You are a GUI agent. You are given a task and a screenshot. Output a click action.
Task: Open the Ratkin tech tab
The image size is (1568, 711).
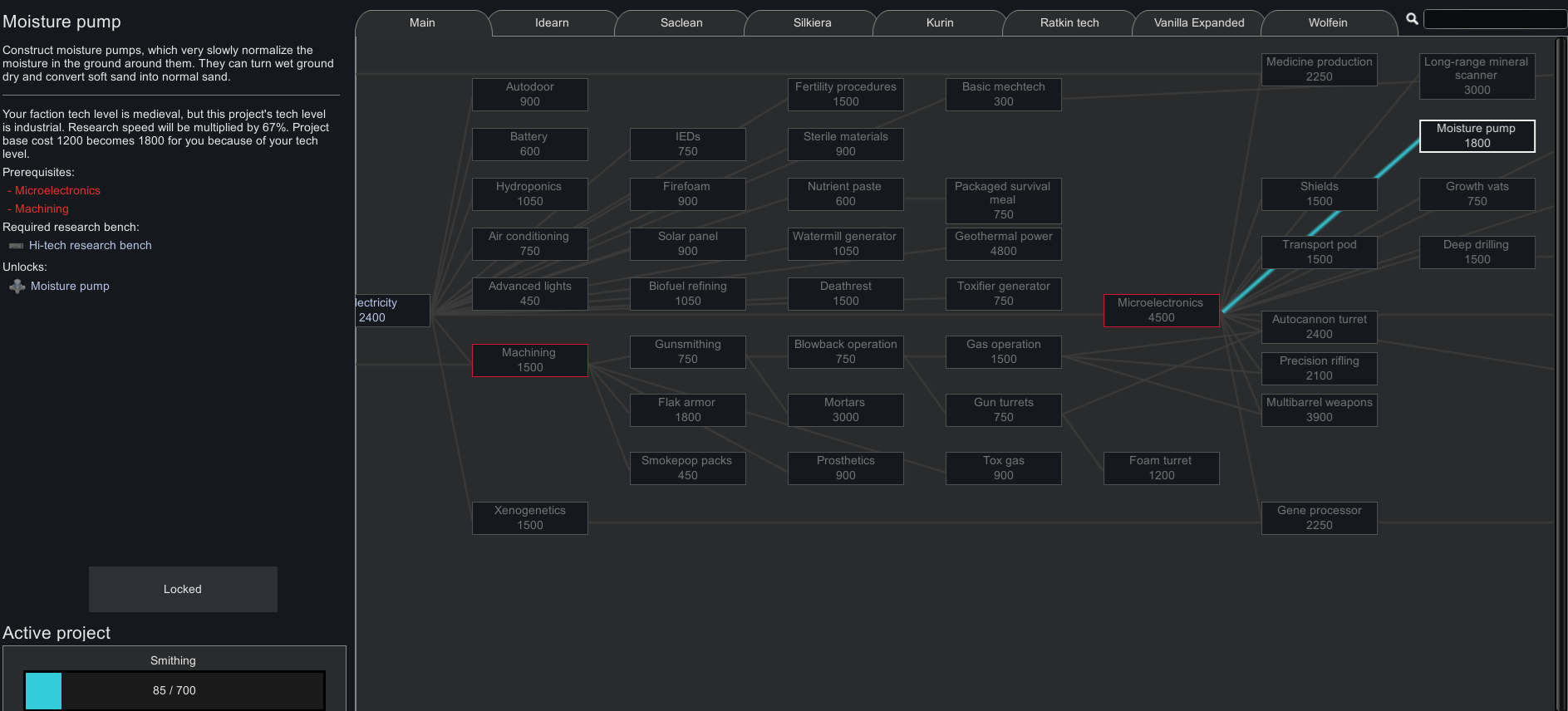[x=1069, y=23]
